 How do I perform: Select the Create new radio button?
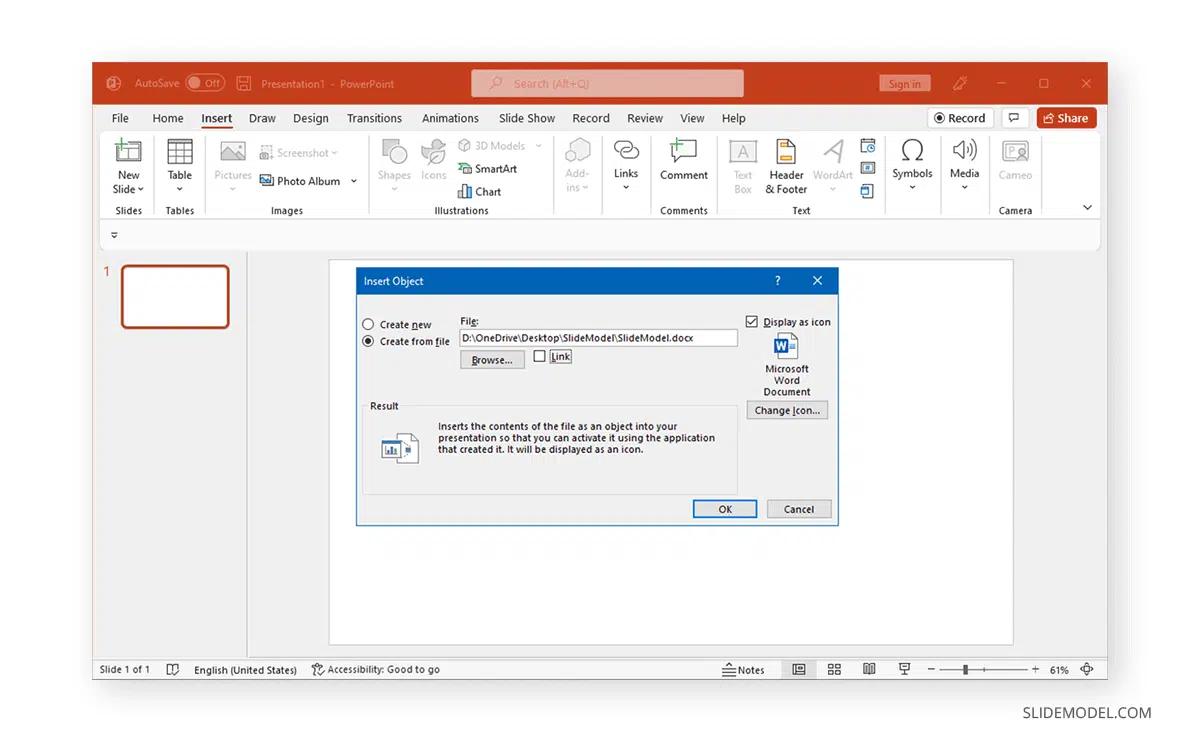368,325
